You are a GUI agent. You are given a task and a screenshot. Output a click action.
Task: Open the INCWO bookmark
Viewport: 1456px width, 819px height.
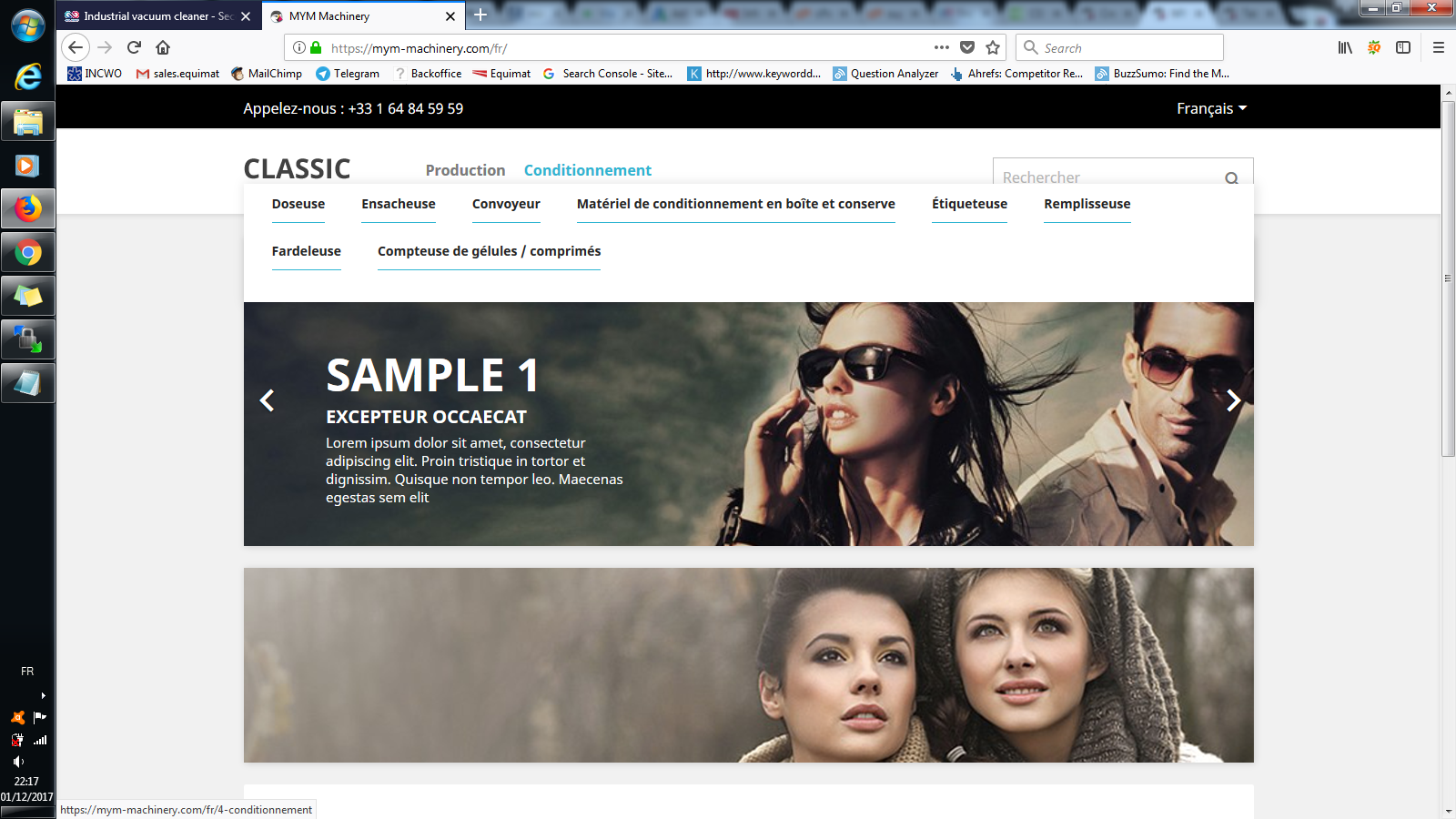(x=95, y=74)
